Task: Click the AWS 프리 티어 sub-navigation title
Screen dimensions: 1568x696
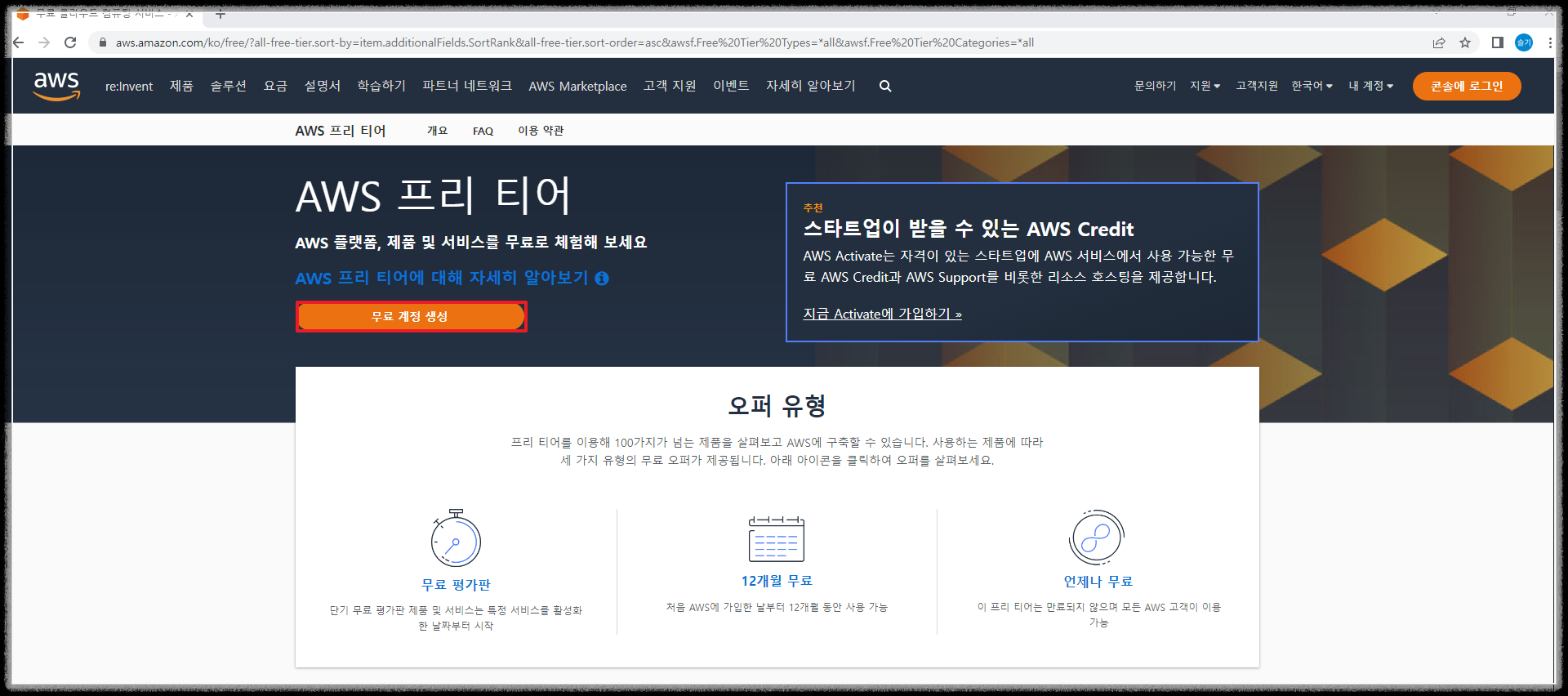Action: point(341,131)
